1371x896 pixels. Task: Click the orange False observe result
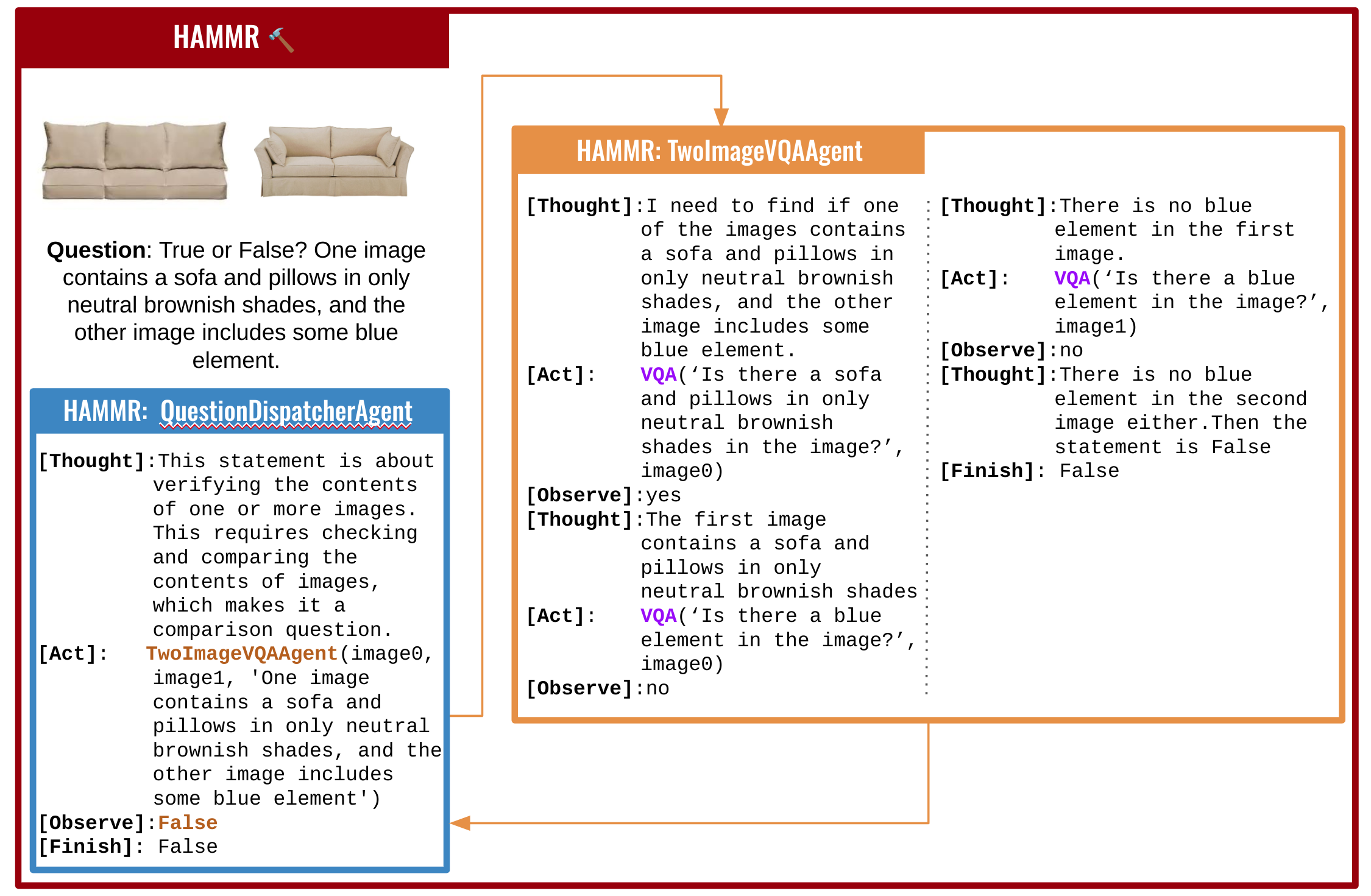[x=188, y=823]
